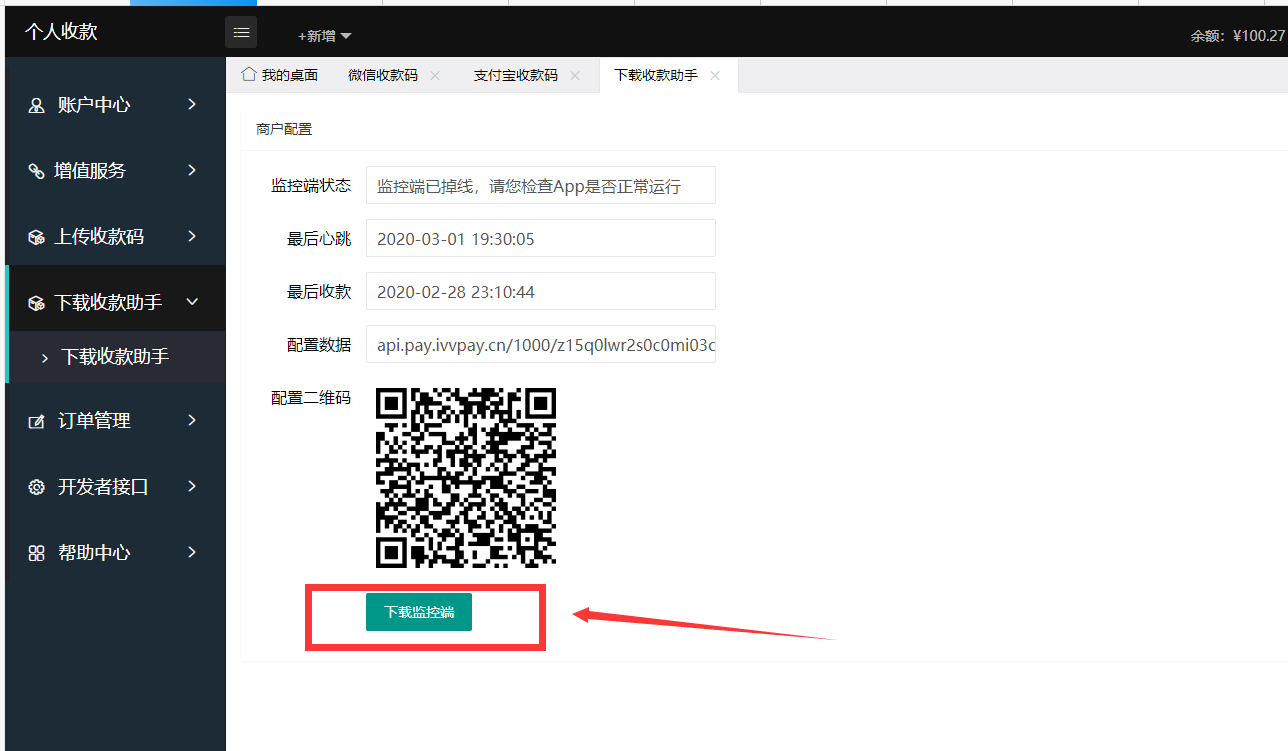Image resolution: width=1288 pixels, height=751 pixels.
Task: Open the 上传收款码 menu item
Action: coord(116,237)
